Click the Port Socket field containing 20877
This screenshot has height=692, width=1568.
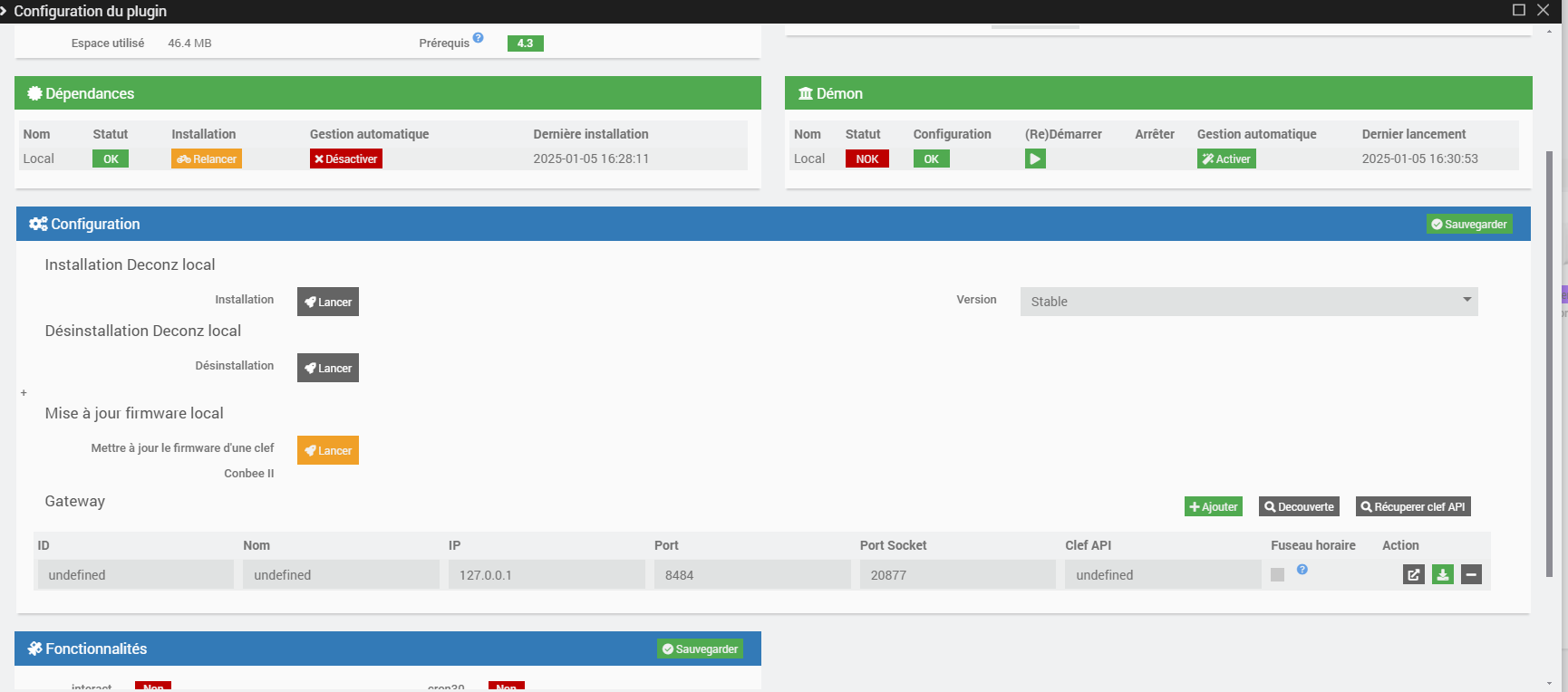[958, 574]
